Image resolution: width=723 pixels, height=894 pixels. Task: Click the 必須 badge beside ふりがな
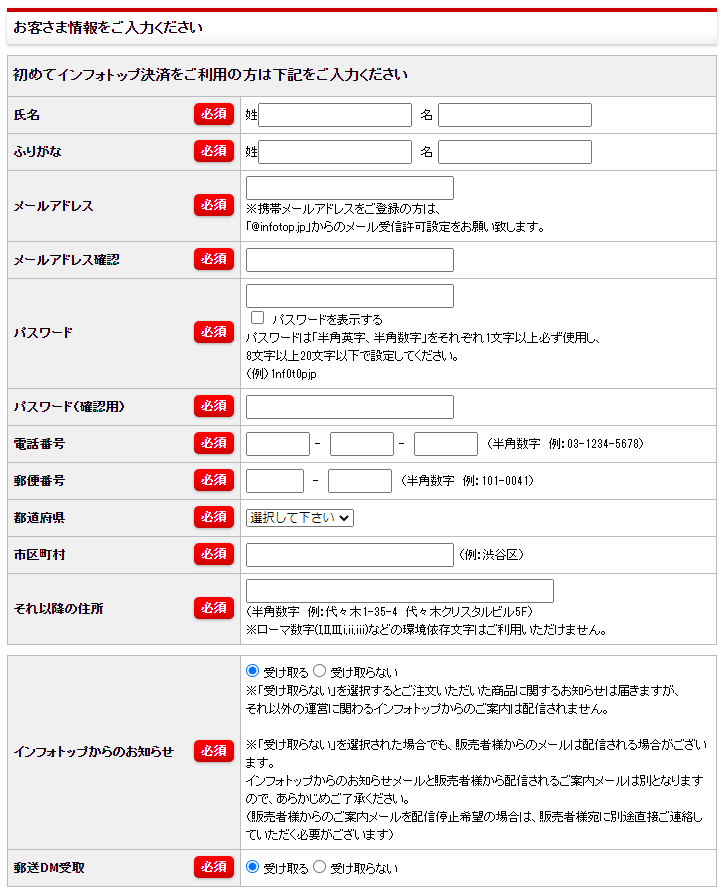214,151
